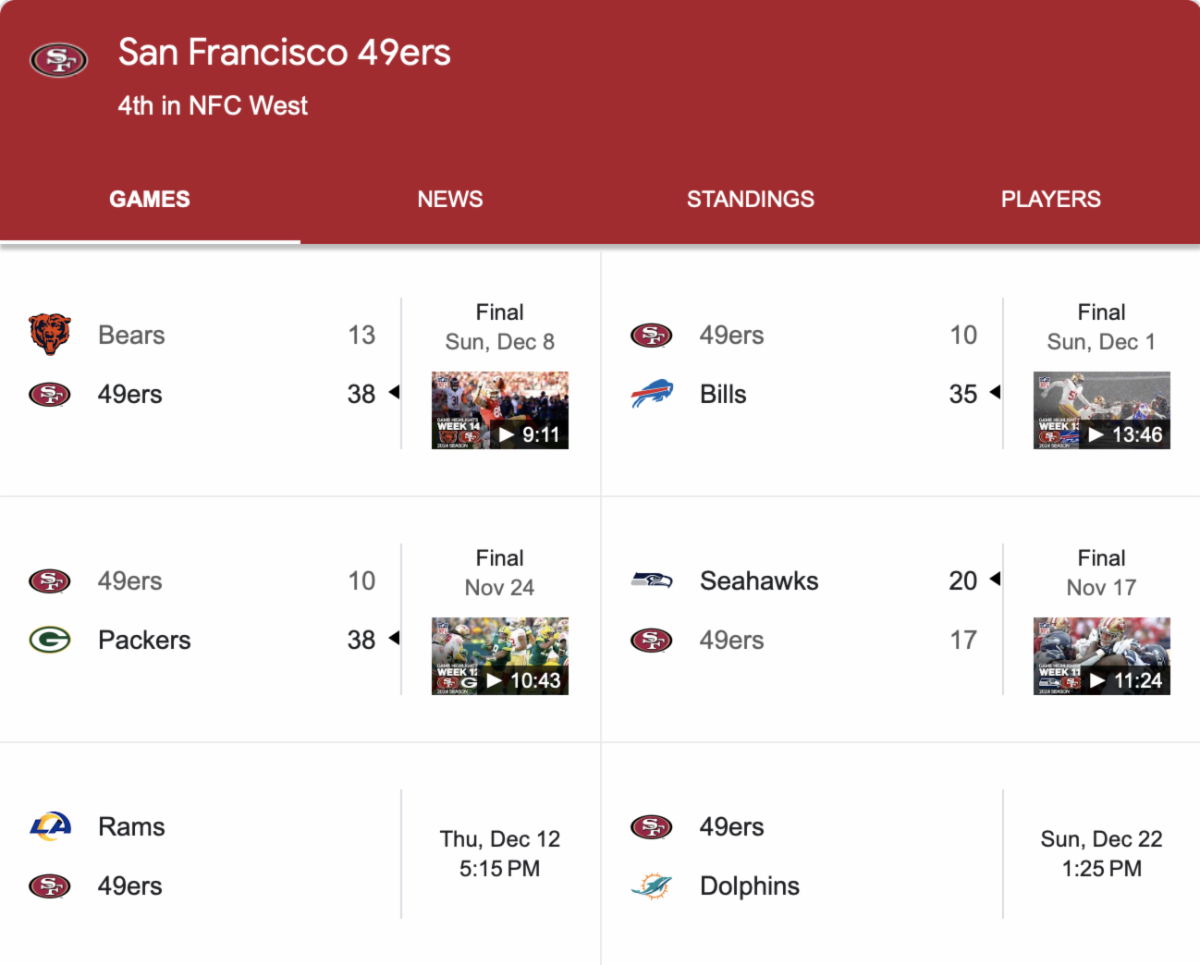This screenshot has height=965, width=1200.
Task: Watch the 10:43 Packers game highlights
Action: coord(500,656)
